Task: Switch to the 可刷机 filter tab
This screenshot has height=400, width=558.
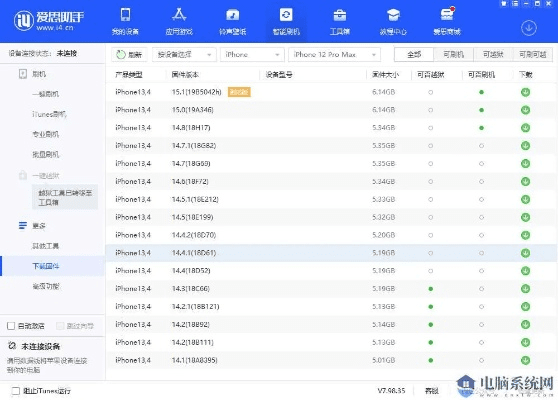Action: pyautogui.click(x=453, y=54)
